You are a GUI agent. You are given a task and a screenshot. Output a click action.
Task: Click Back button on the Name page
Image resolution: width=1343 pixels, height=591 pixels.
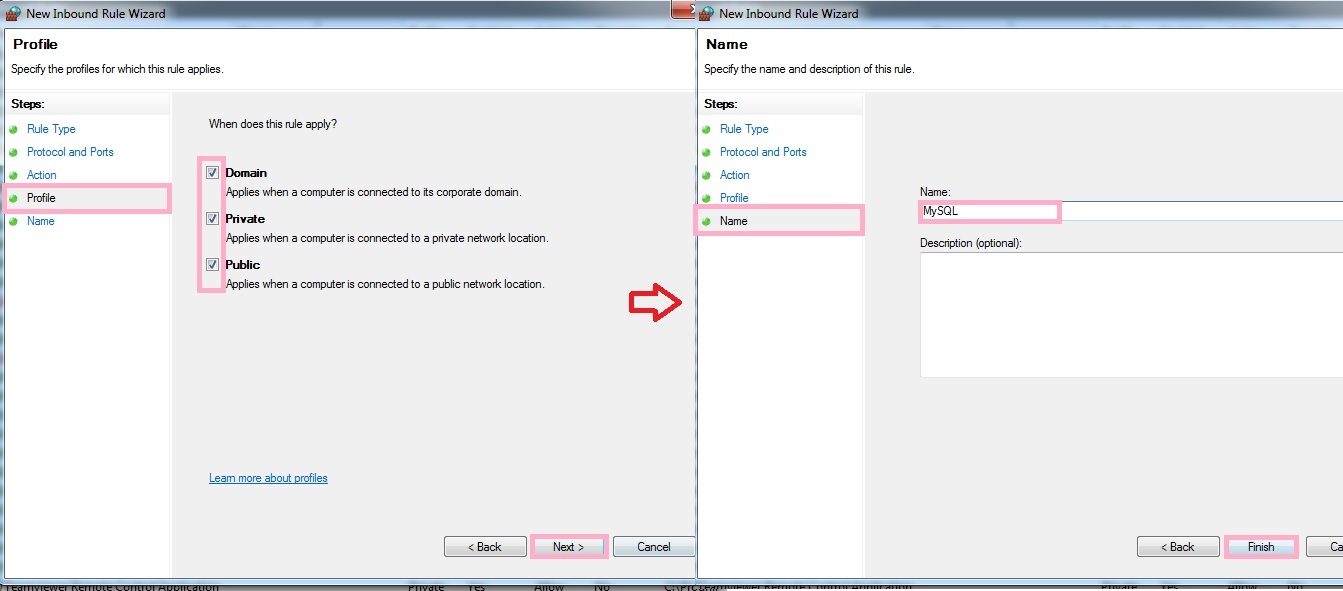[1176, 547]
